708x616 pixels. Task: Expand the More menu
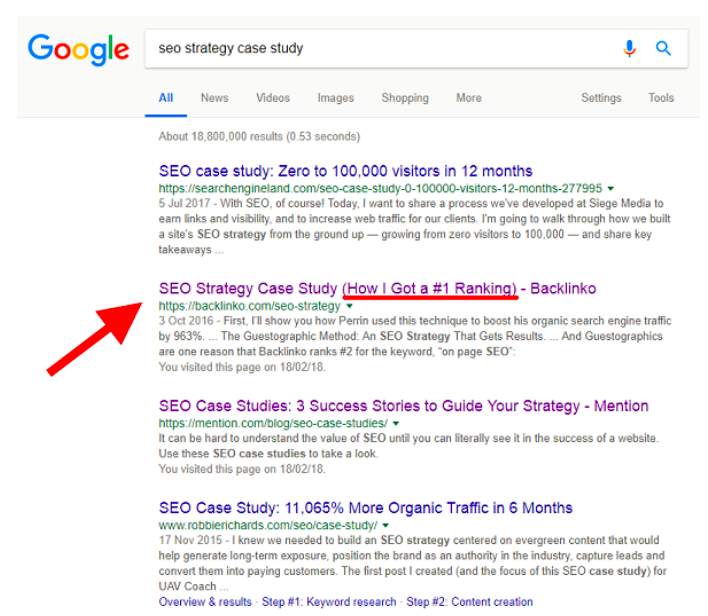point(469,98)
